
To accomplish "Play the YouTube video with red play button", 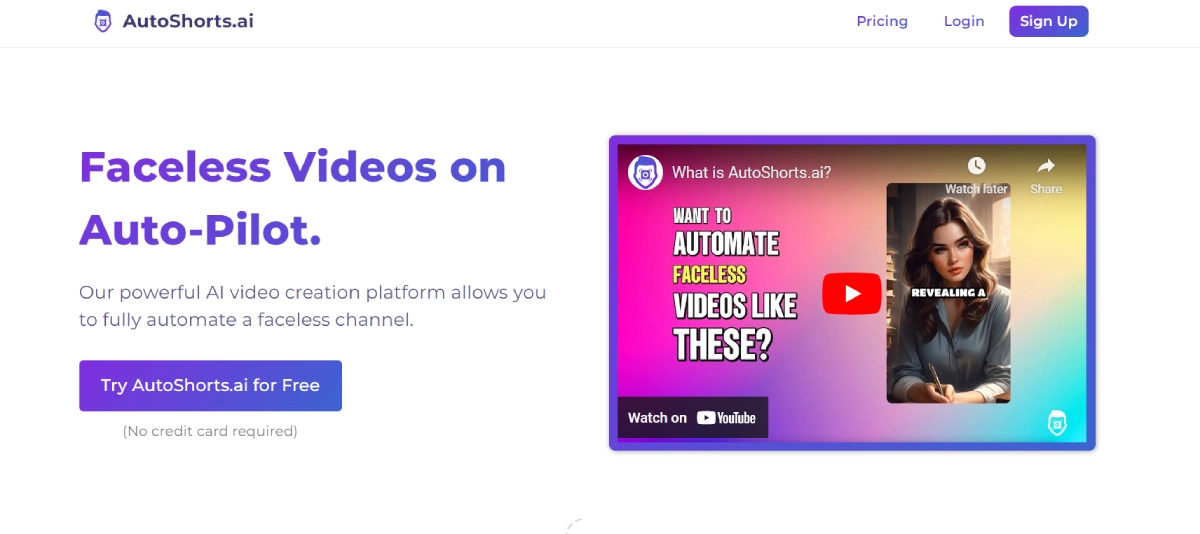I will [852, 293].
